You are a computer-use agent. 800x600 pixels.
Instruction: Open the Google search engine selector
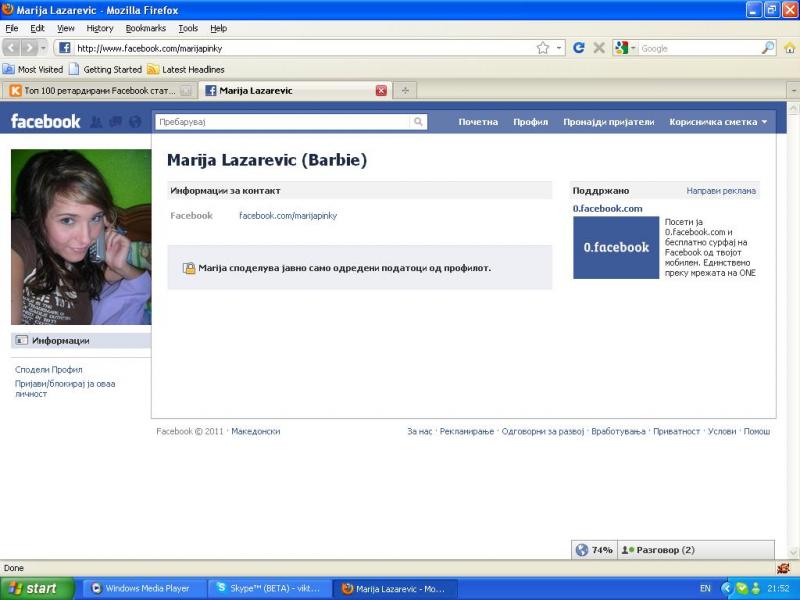625,48
